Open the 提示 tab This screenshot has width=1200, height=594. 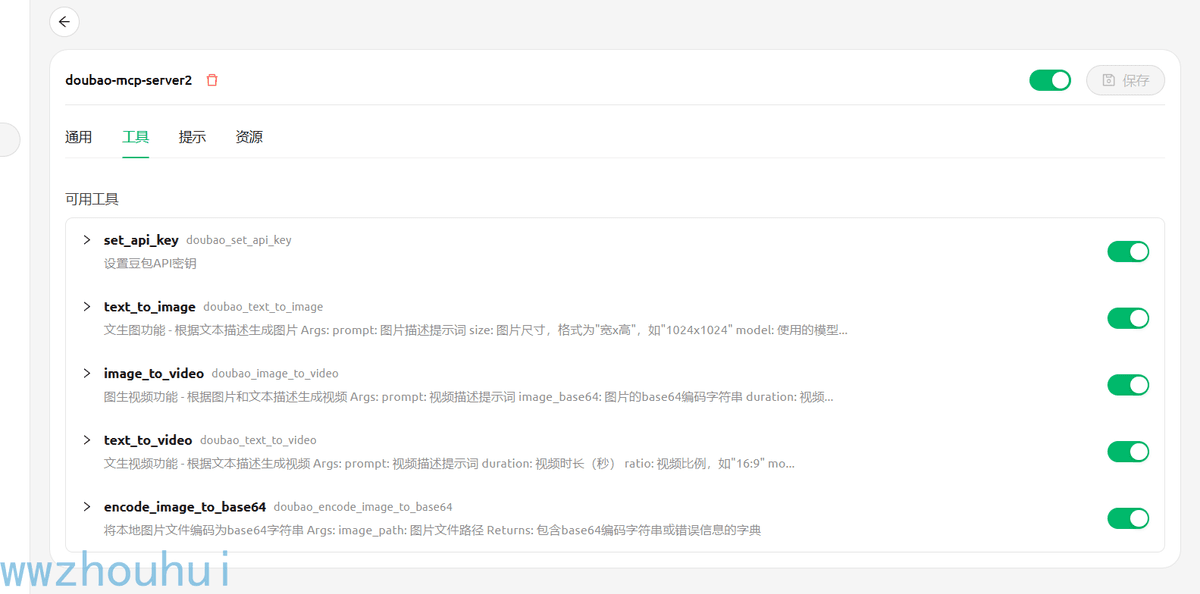pos(192,137)
